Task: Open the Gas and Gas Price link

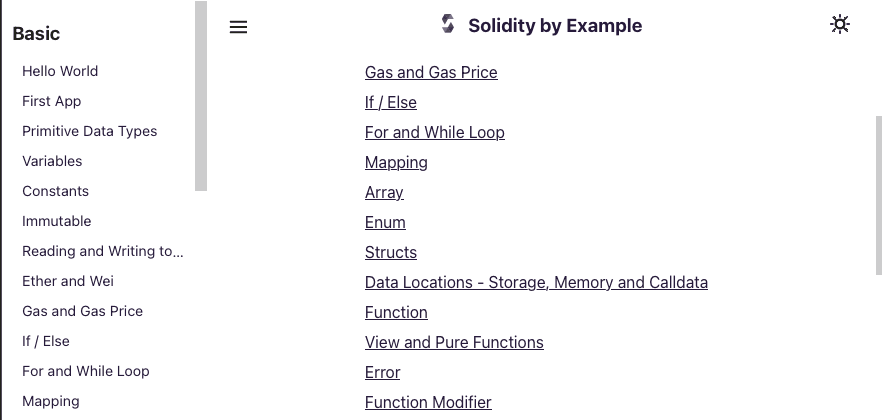Action: pos(431,73)
